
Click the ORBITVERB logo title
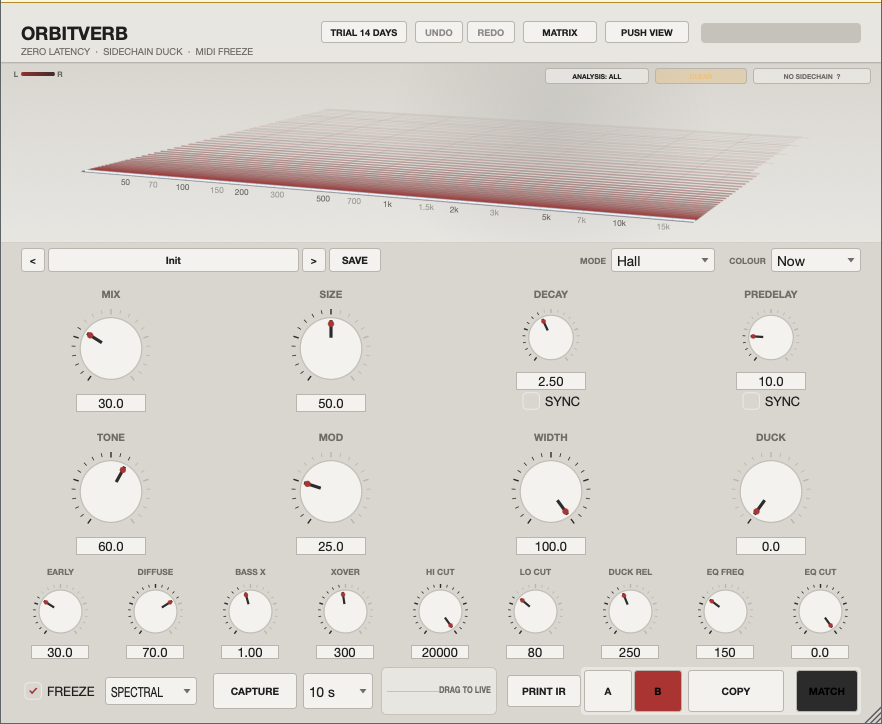tap(74, 33)
